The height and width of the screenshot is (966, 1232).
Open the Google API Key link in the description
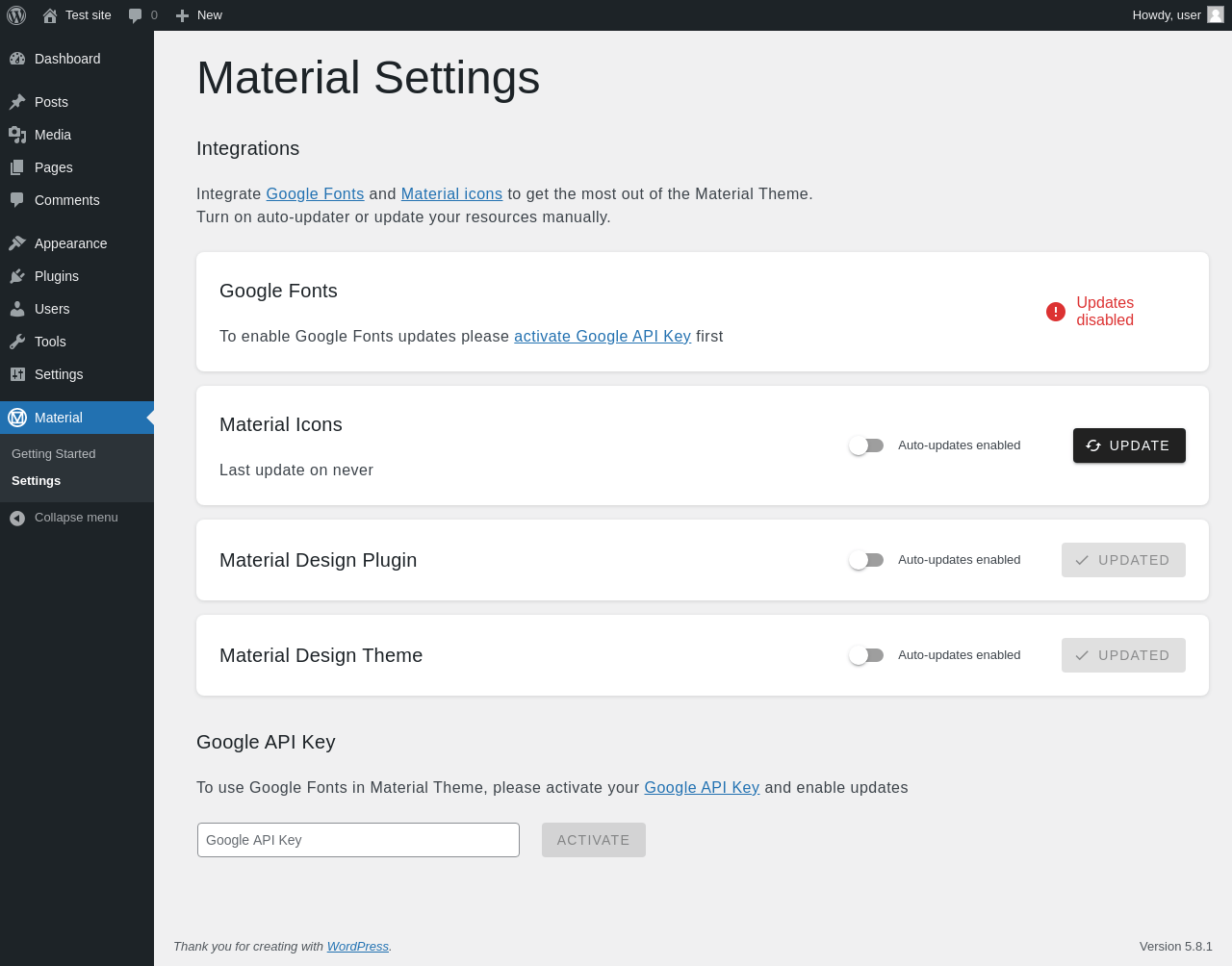pyautogui.click(x=702, y=787)
